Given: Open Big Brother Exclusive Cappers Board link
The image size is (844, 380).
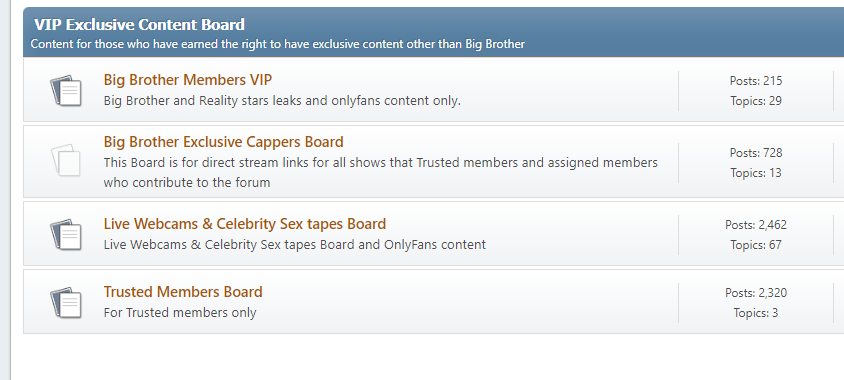Looking at the screenshot, I should [223, 142].
